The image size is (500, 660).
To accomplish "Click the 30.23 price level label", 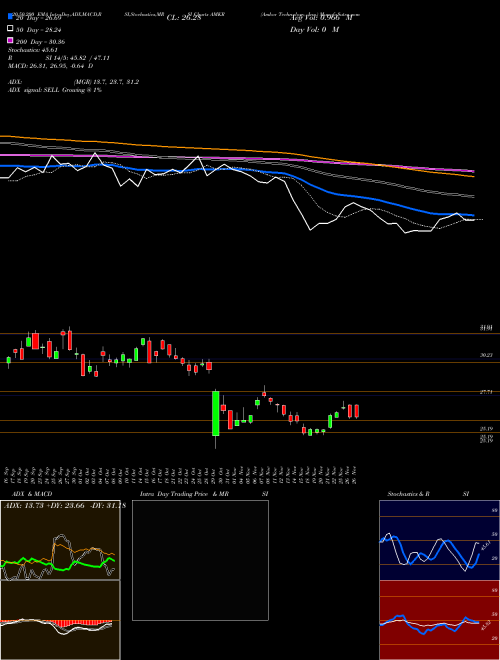I will click(x=486, y=355).
